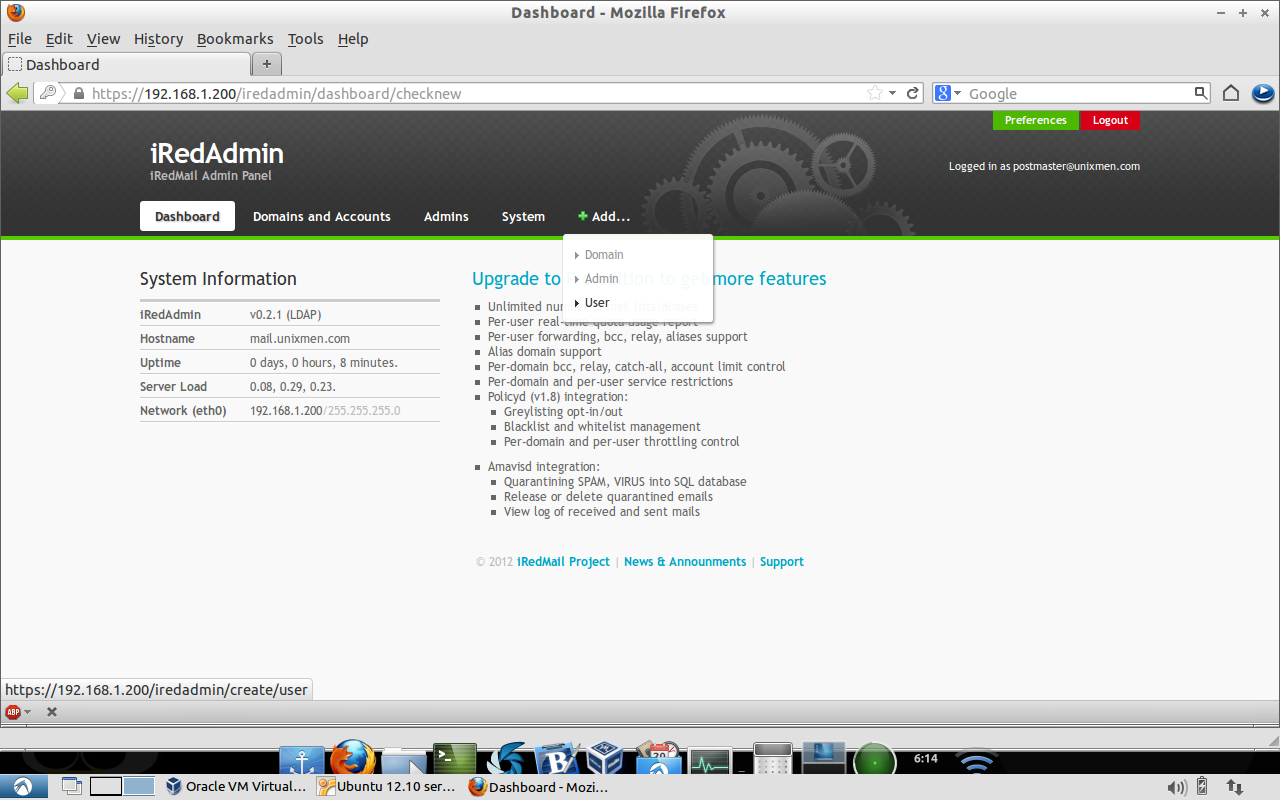Open News & Announments link
Viewport: 1280px width, 800px height.
(685, 562)
